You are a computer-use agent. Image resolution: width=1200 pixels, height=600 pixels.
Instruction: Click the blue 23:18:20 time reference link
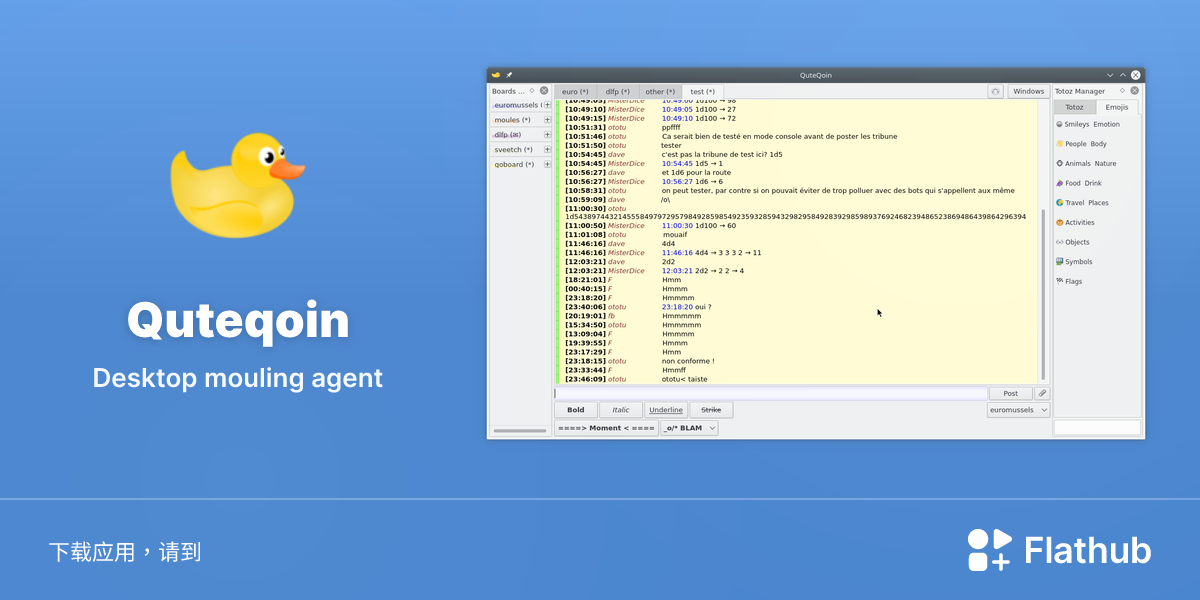(677, 307)
